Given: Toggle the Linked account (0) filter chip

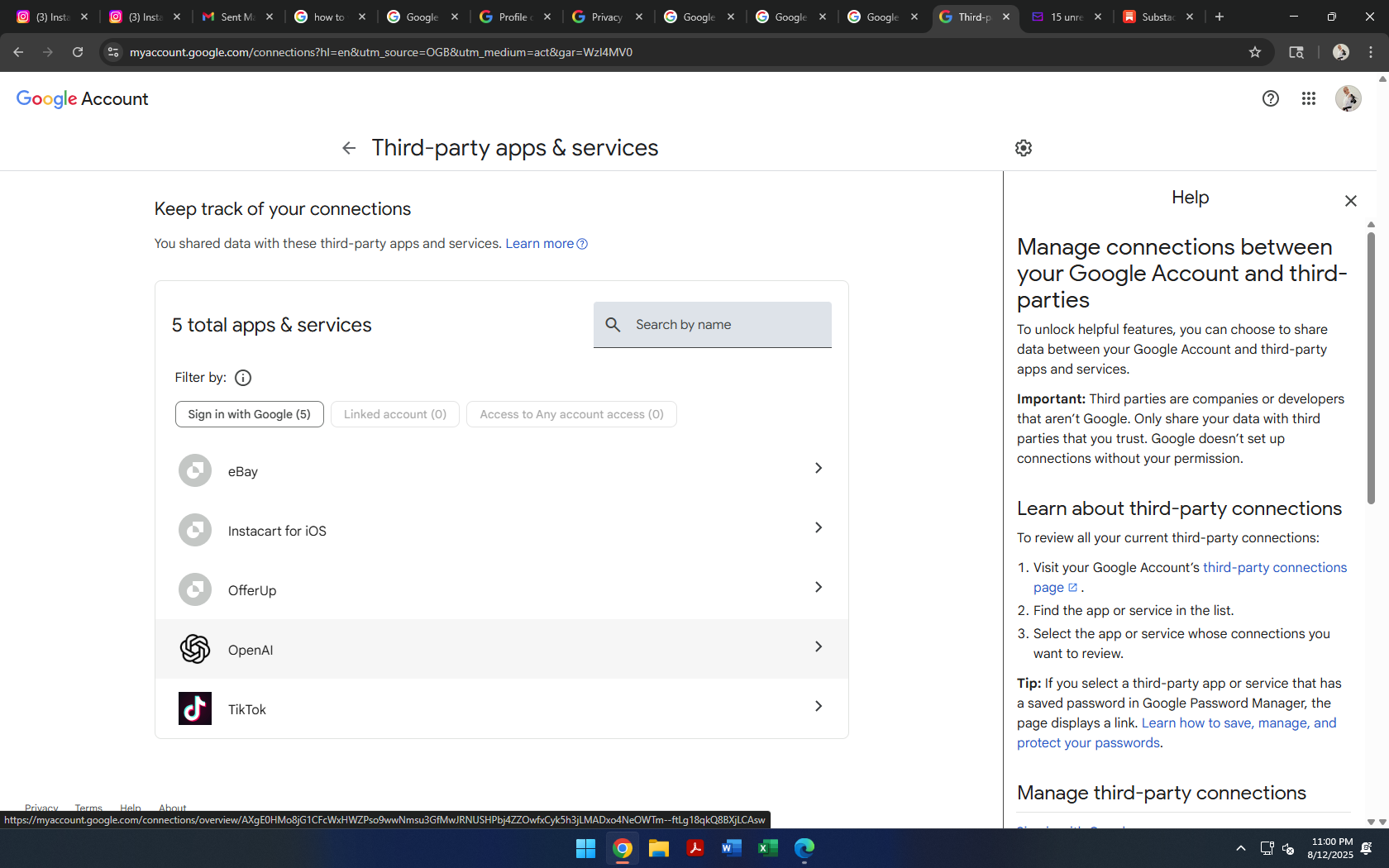Looking at the screenshot, I should [395, 414].
